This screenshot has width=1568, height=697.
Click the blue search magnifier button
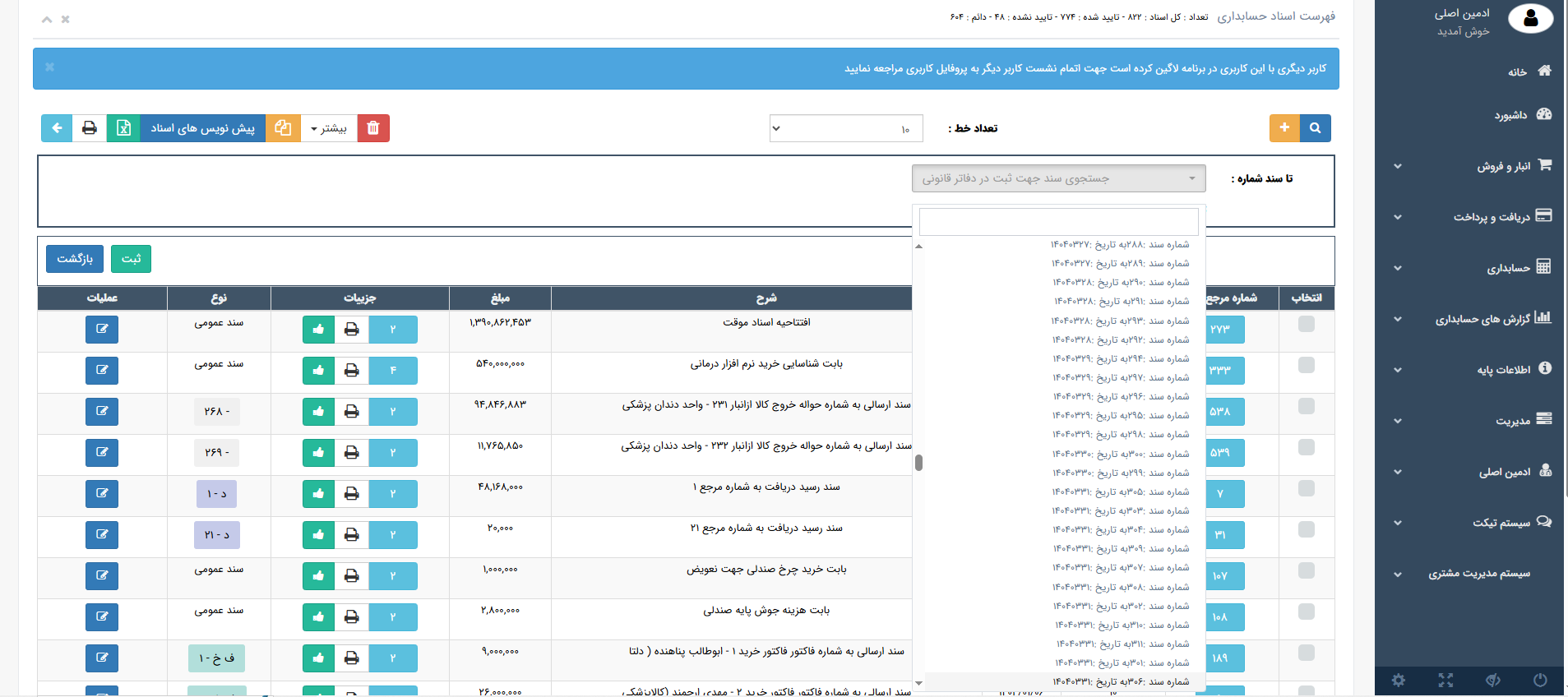[x=1315, y=128]
